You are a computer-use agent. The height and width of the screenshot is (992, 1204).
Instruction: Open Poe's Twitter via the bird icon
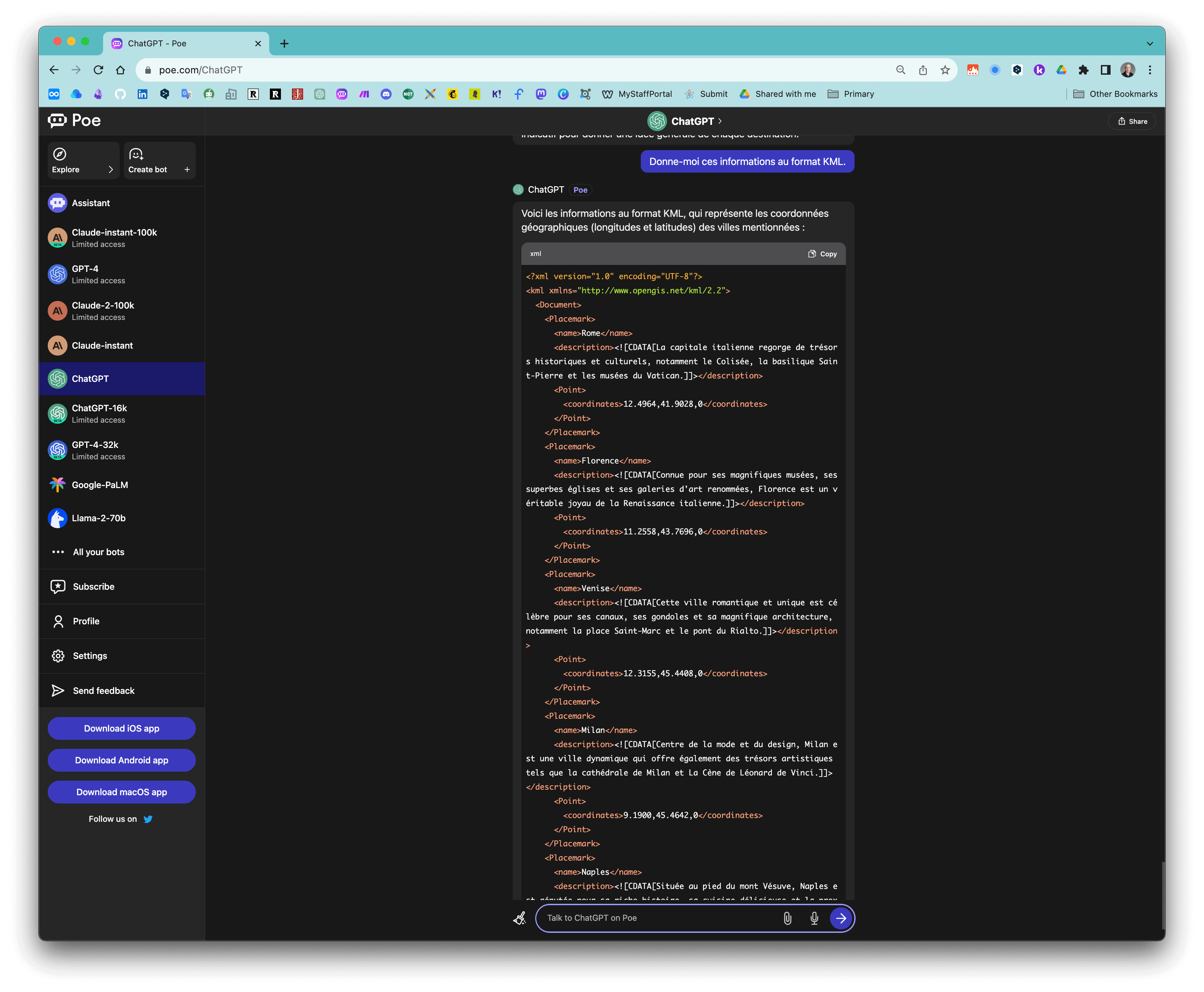(148, 819)
